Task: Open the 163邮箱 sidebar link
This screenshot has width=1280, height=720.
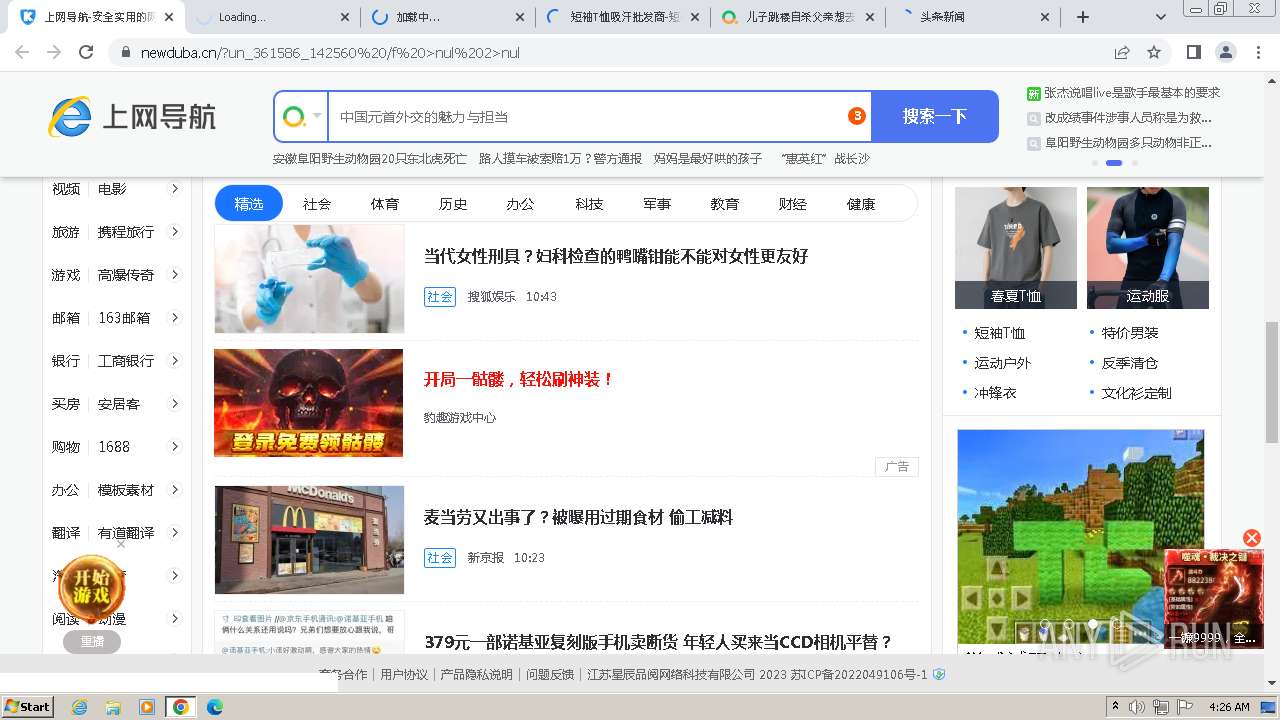Action: tap(124, 317)
